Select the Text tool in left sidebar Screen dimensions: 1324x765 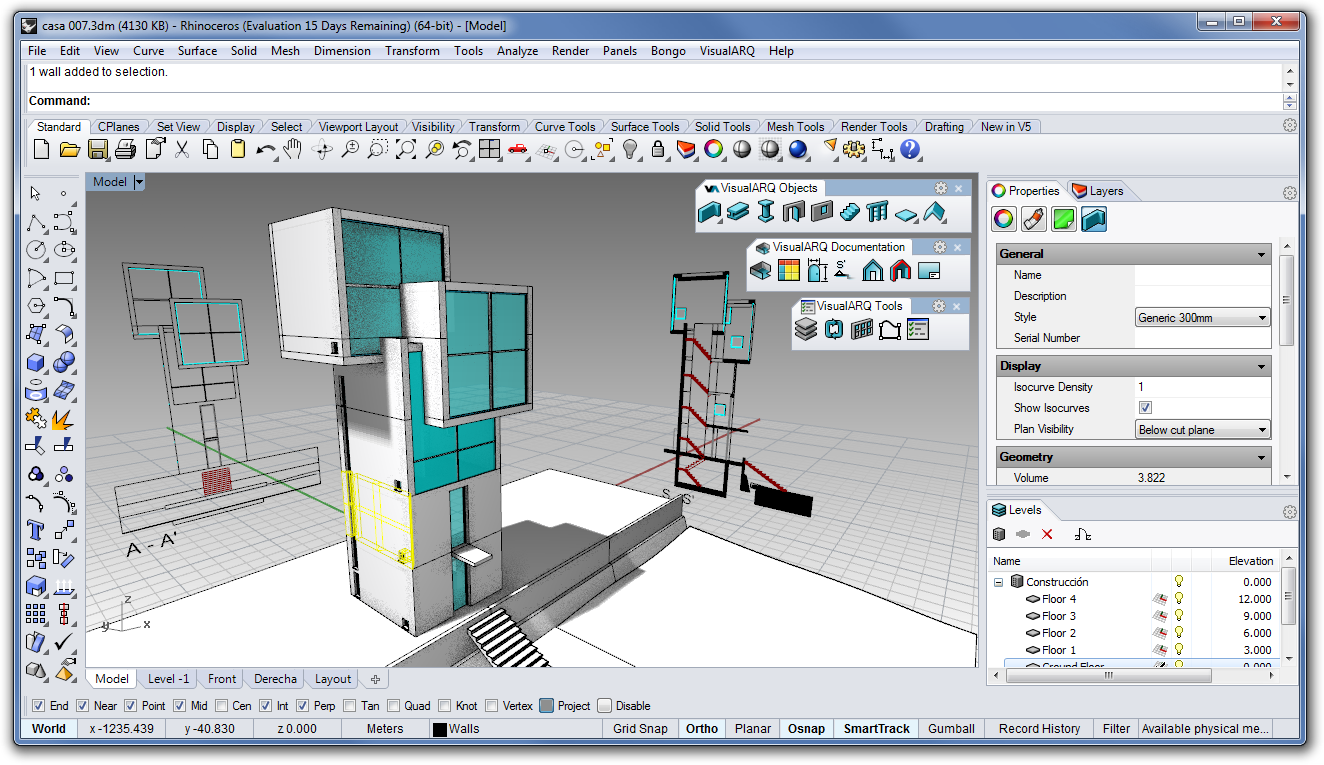36,530
